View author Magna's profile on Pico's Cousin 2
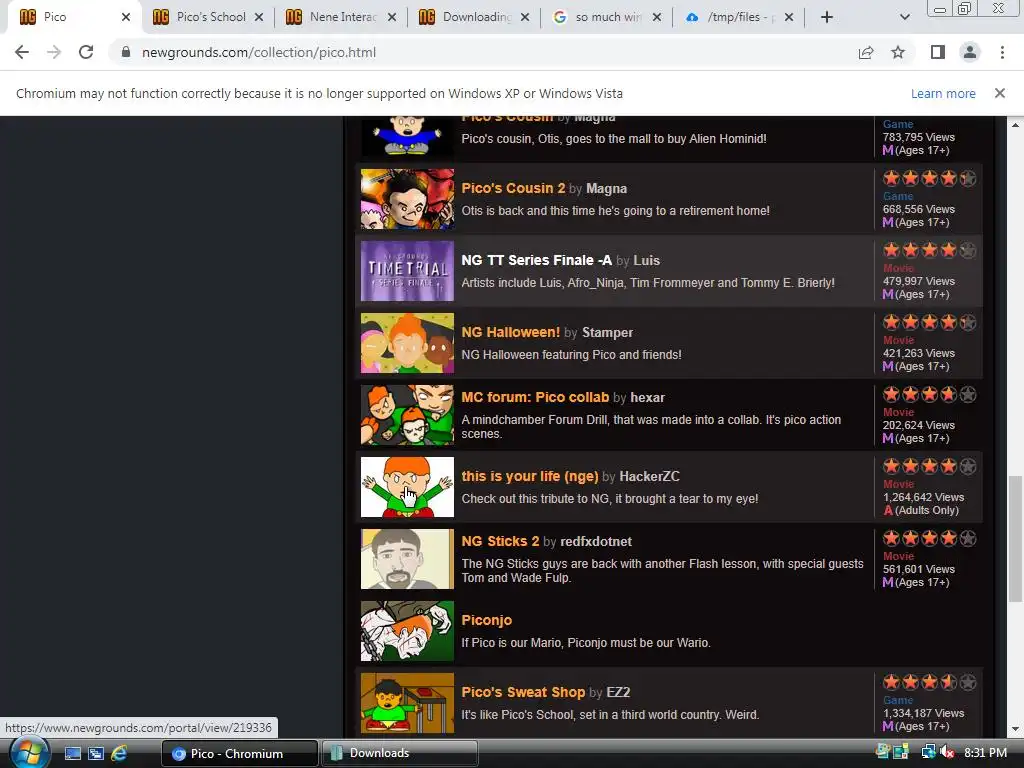1024x768 pixels. click(x=606, y=189)
